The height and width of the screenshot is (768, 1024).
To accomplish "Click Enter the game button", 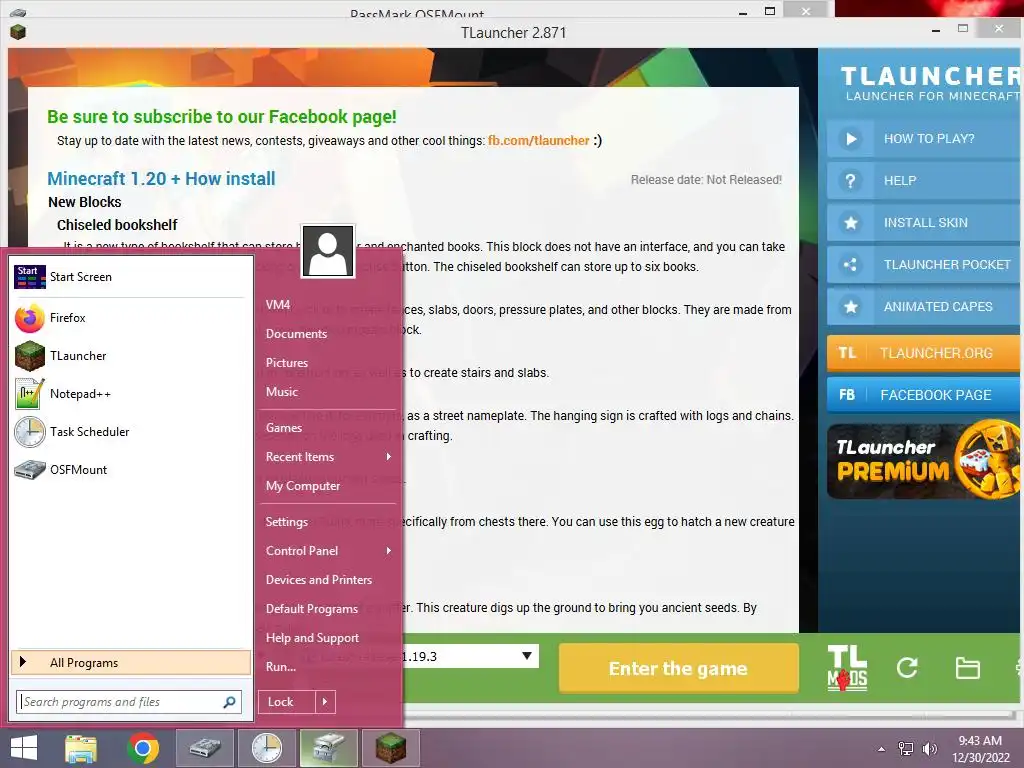I will pos(679,668).
